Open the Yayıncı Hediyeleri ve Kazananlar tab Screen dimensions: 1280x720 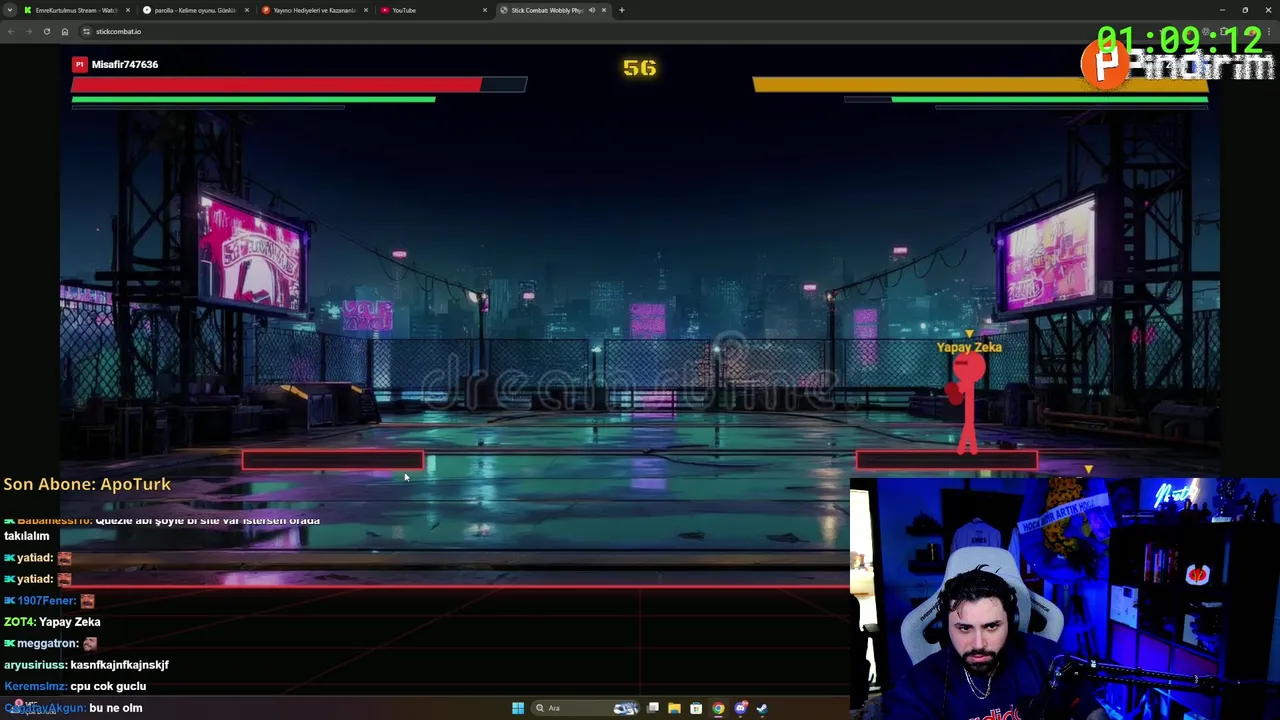pyautogui.click(x=314, y=10)
